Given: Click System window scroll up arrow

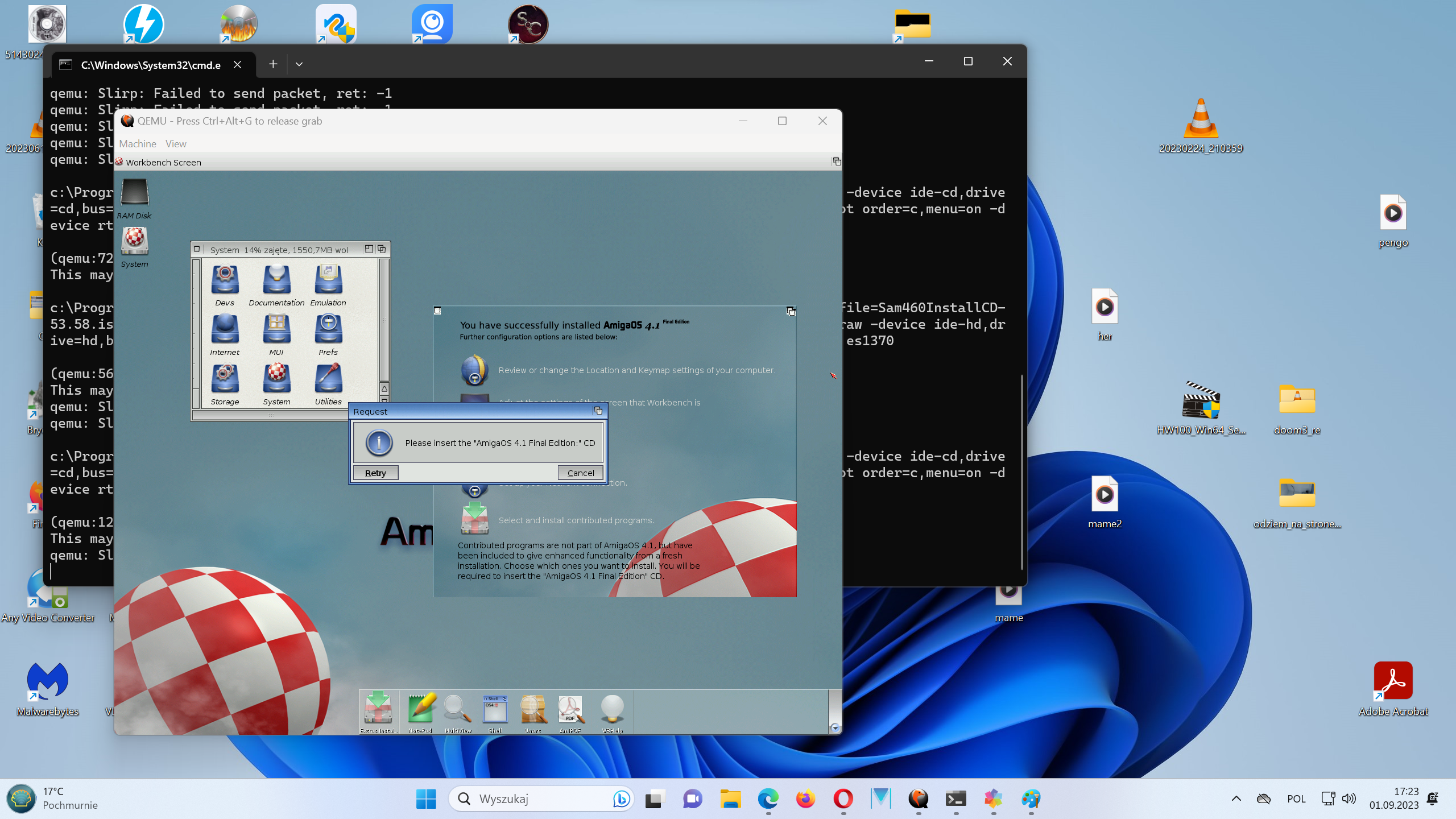Looking at the screenshot, I should point(384,389).
